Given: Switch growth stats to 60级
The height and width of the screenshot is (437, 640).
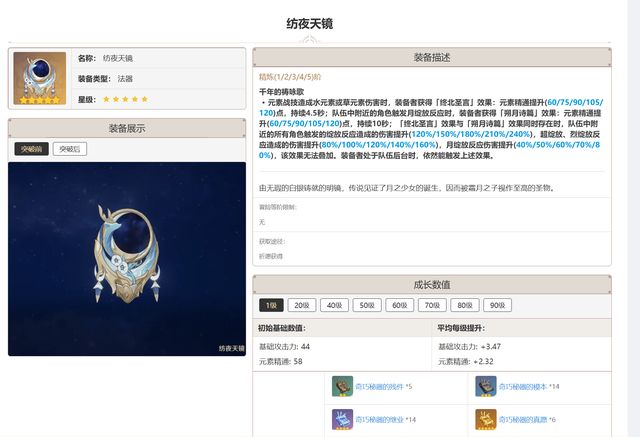Looking at the screenshot, I should [400, 305].
